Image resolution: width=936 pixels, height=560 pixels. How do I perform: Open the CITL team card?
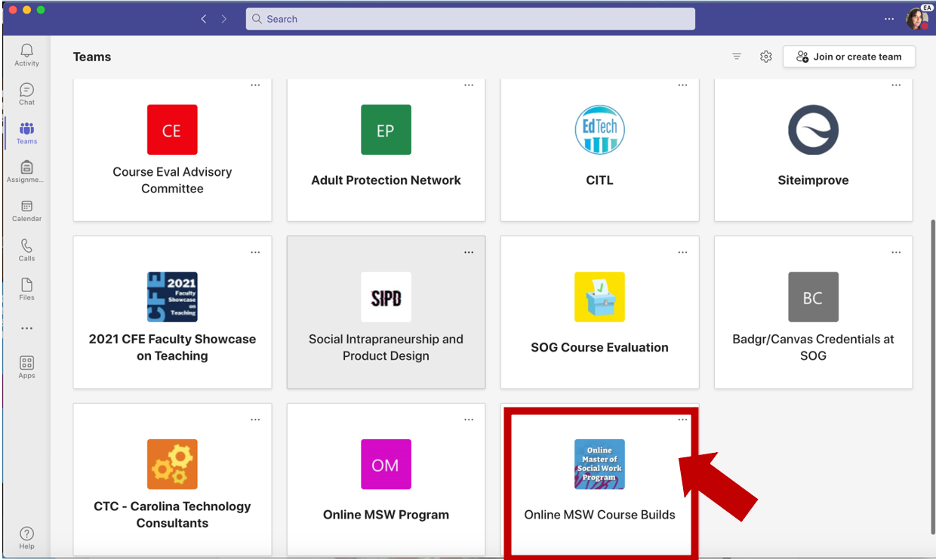pos(599,150)
